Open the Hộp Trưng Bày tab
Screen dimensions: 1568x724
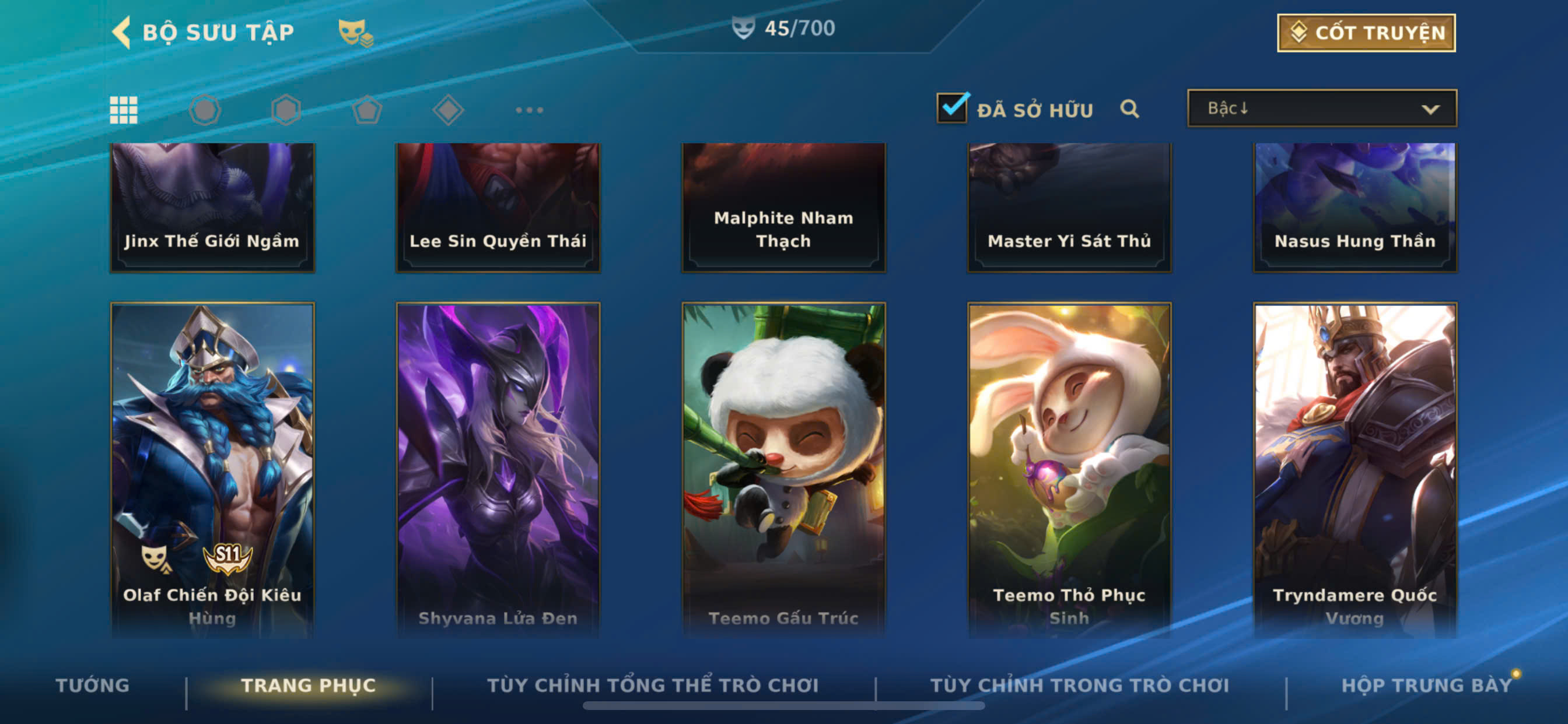click(x=1427, y=685)
